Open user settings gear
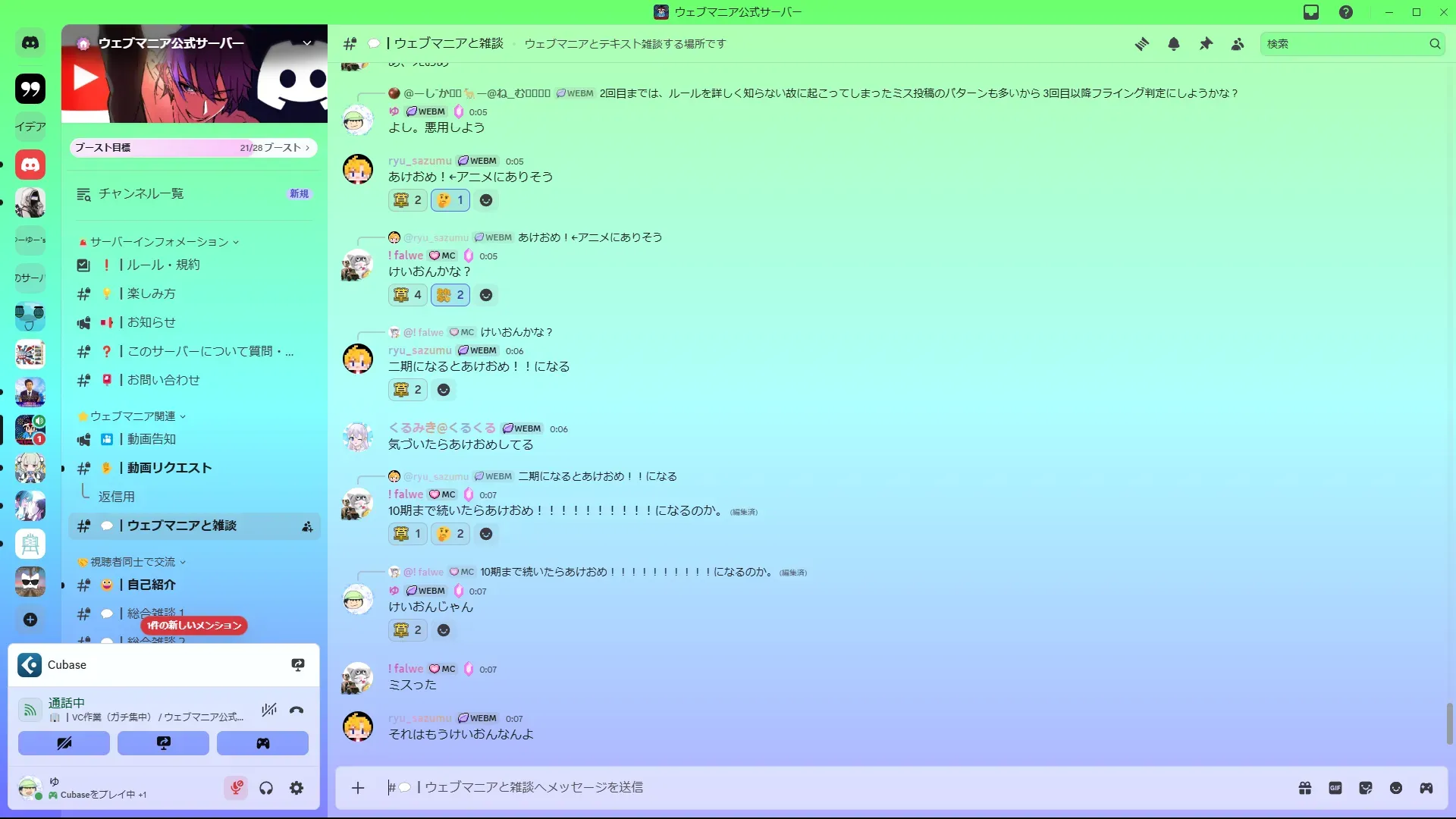 click(x=297, y=788)
